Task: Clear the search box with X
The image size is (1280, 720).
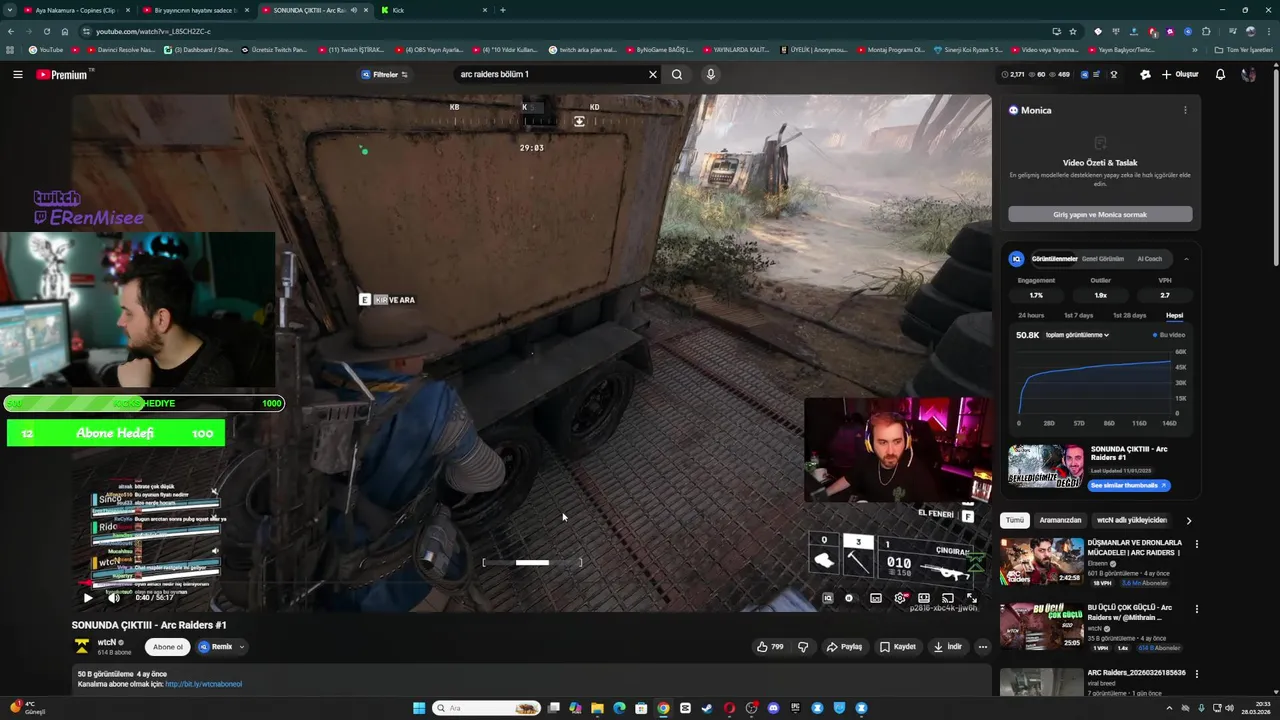Action: 653,74
